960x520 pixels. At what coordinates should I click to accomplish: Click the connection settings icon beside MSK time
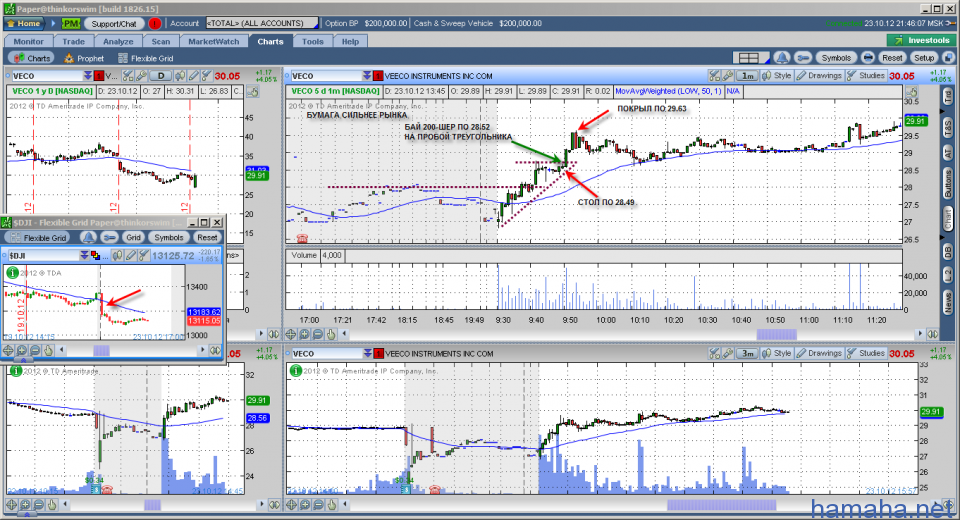point(951,23)
